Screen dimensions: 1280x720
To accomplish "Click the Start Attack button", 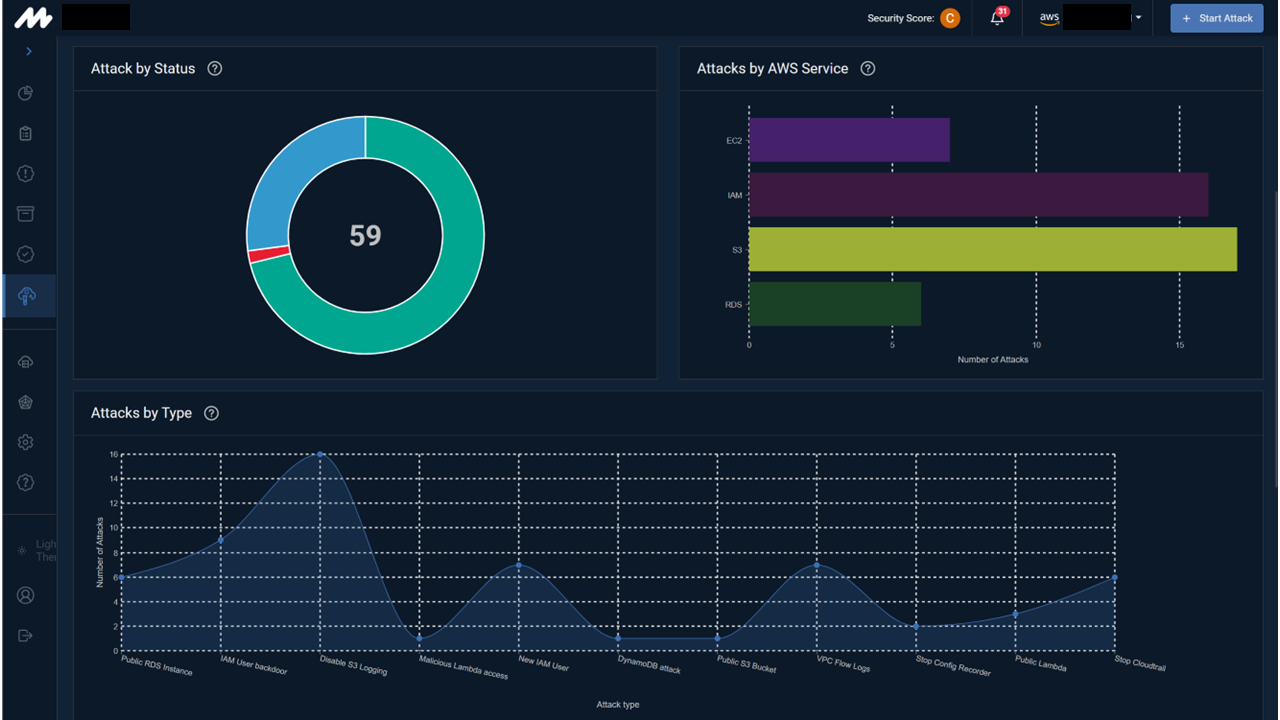I will tap(1217, 18).
